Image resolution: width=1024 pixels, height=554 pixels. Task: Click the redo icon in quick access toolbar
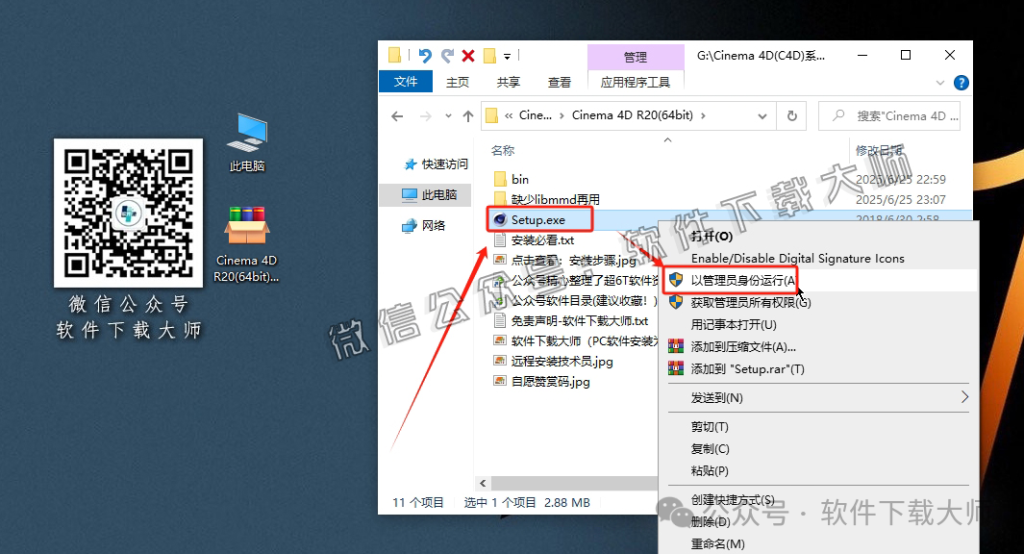pos(447,56)
